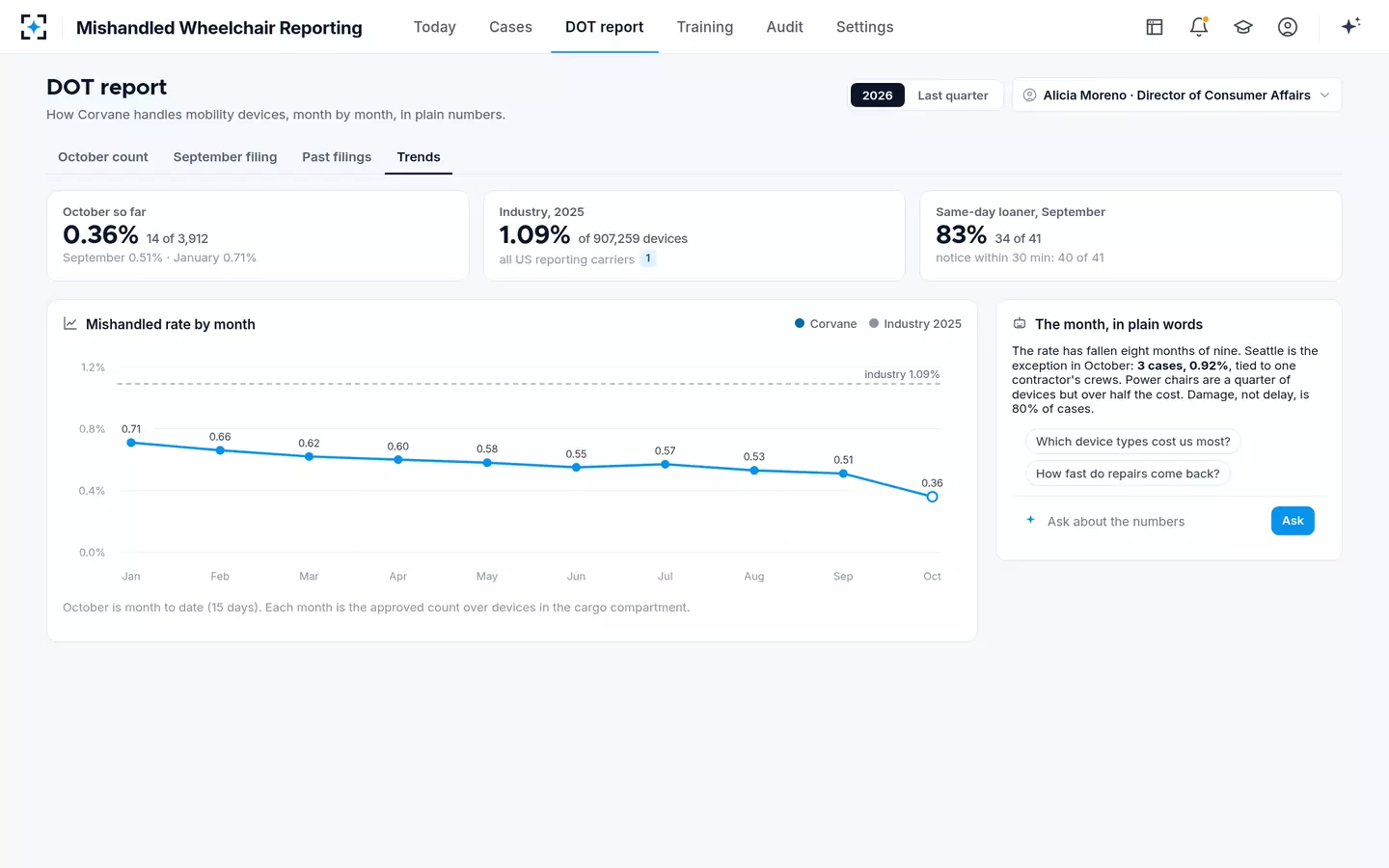
Task: Open the layout panel icon
Action: [x=1155, y=27]
